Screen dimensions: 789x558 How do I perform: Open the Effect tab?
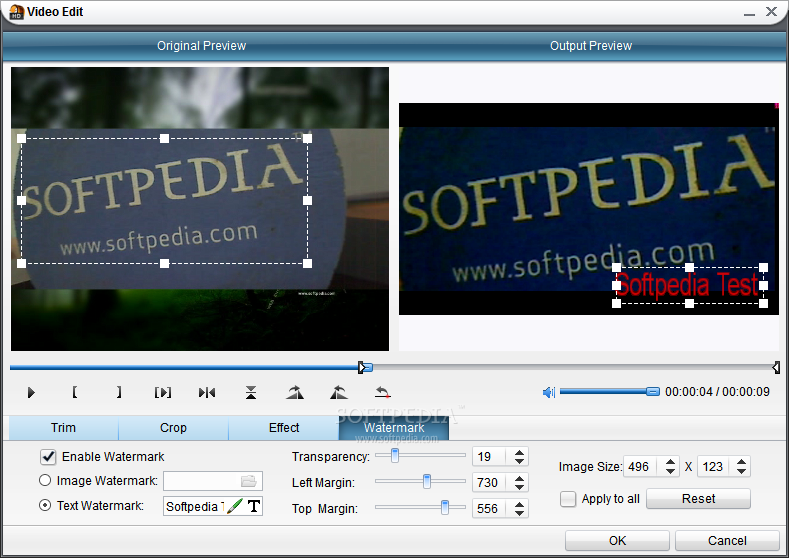[x=284, y=428]
